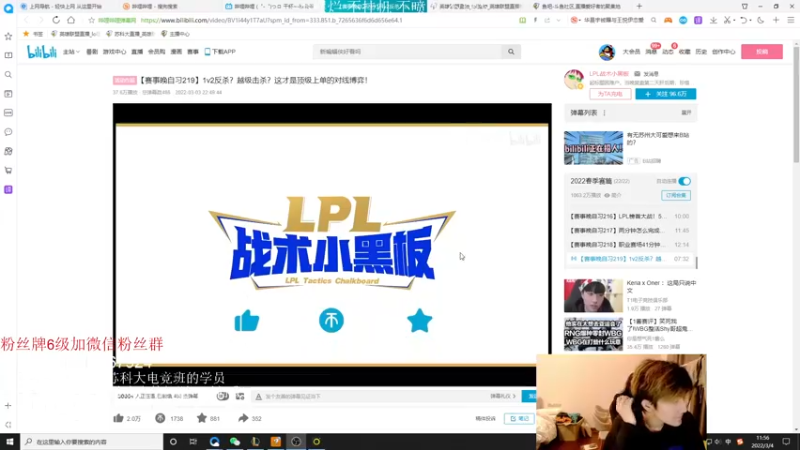Click the bilibili logo in the header
Viewport: 800px width, 450px height.
point(42,52)
